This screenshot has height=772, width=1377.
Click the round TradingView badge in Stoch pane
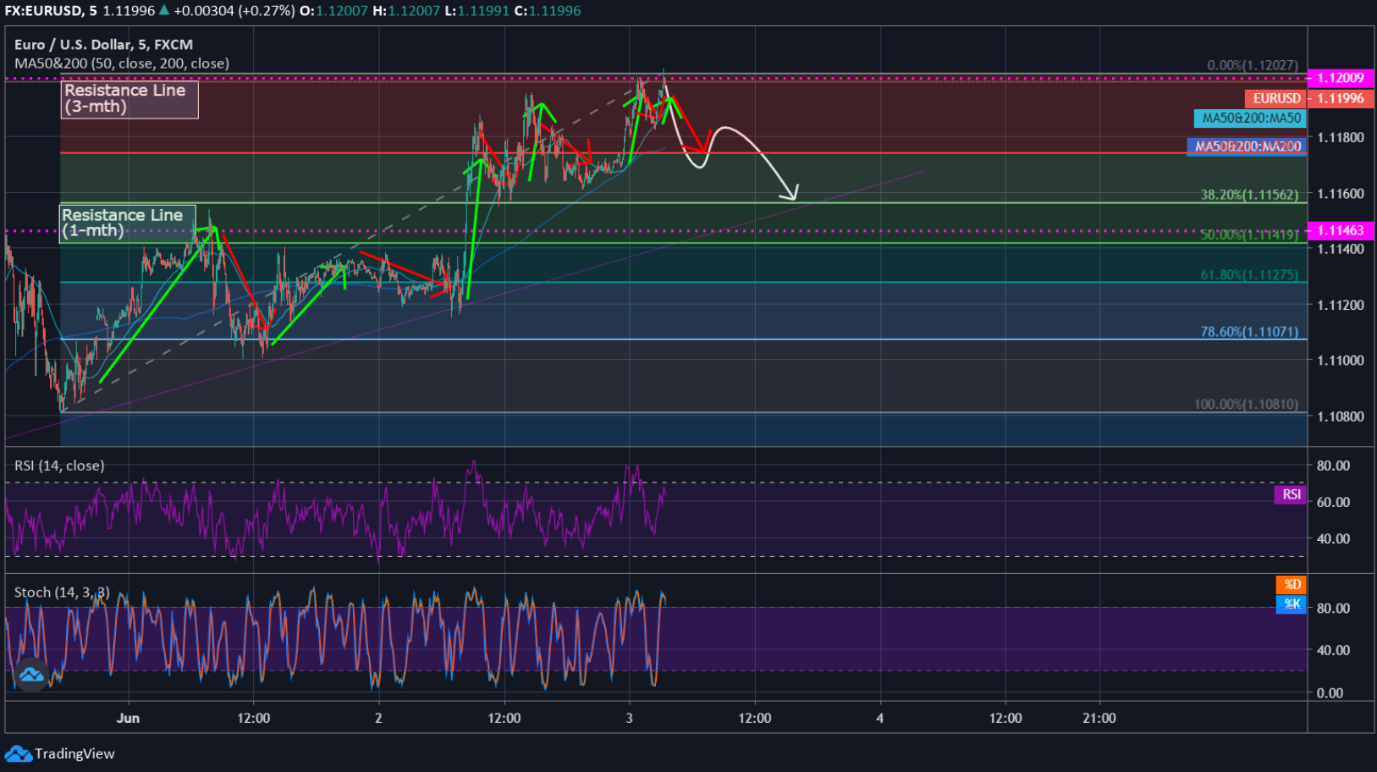pyautogui.click(x=30, y=674)
